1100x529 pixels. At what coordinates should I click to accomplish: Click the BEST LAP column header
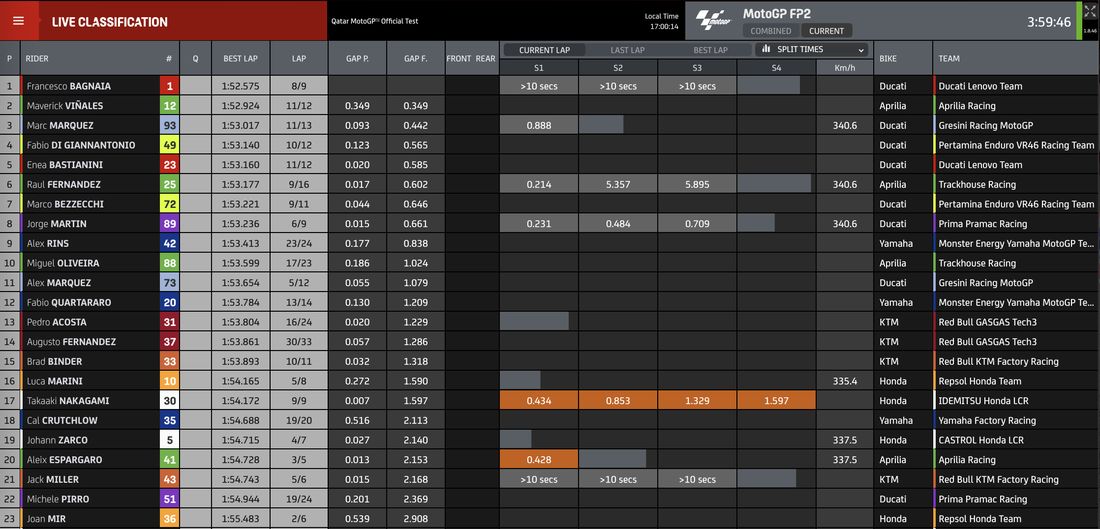point(241,59)
